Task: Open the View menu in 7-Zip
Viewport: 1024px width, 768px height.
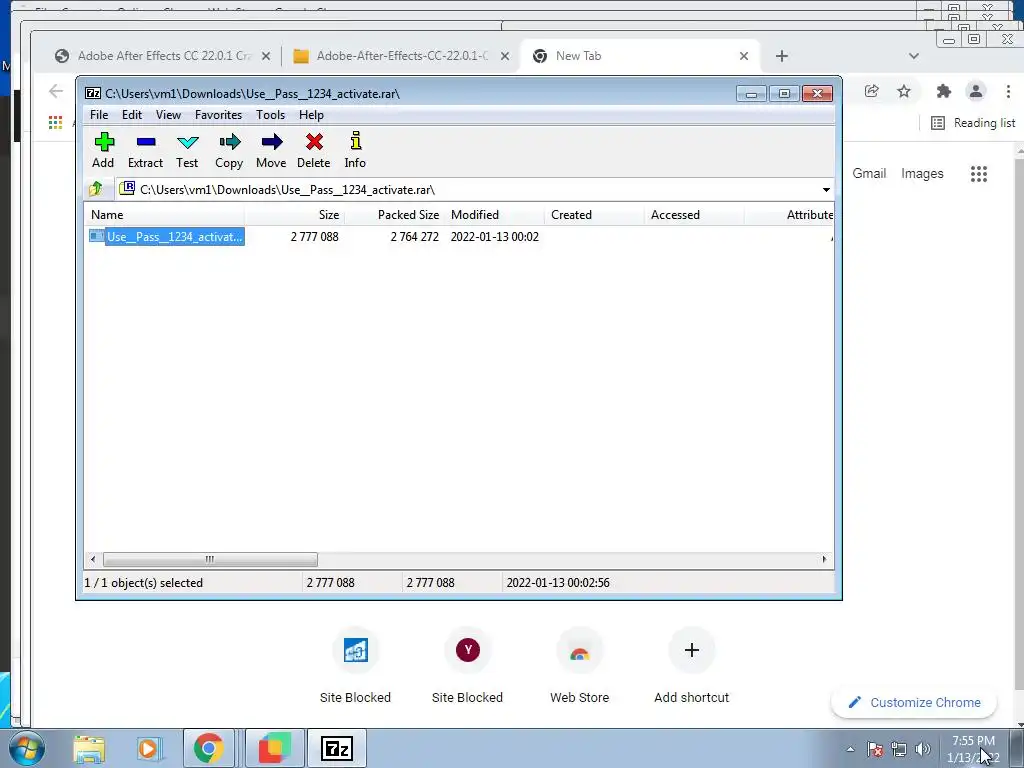Action: 168,115
